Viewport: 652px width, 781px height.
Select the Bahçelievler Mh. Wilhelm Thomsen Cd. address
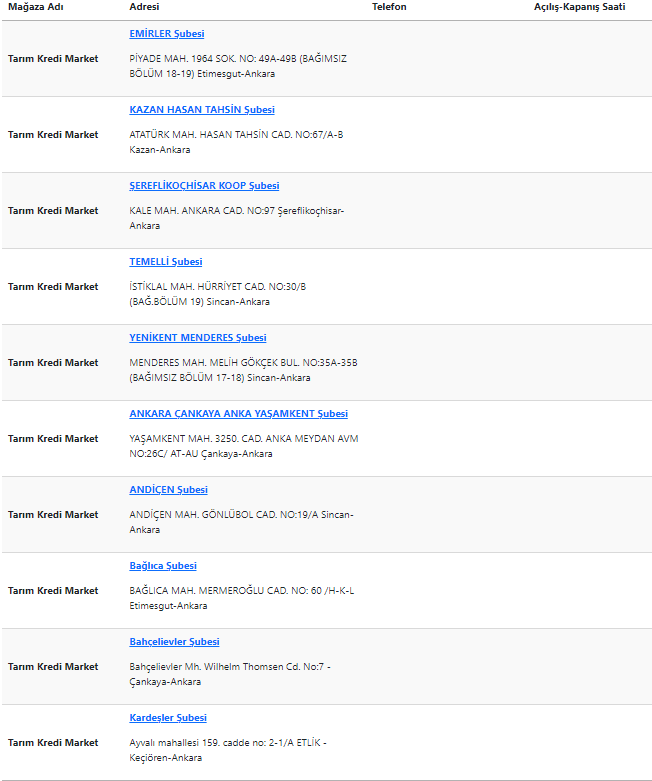[x=230, y=674]
